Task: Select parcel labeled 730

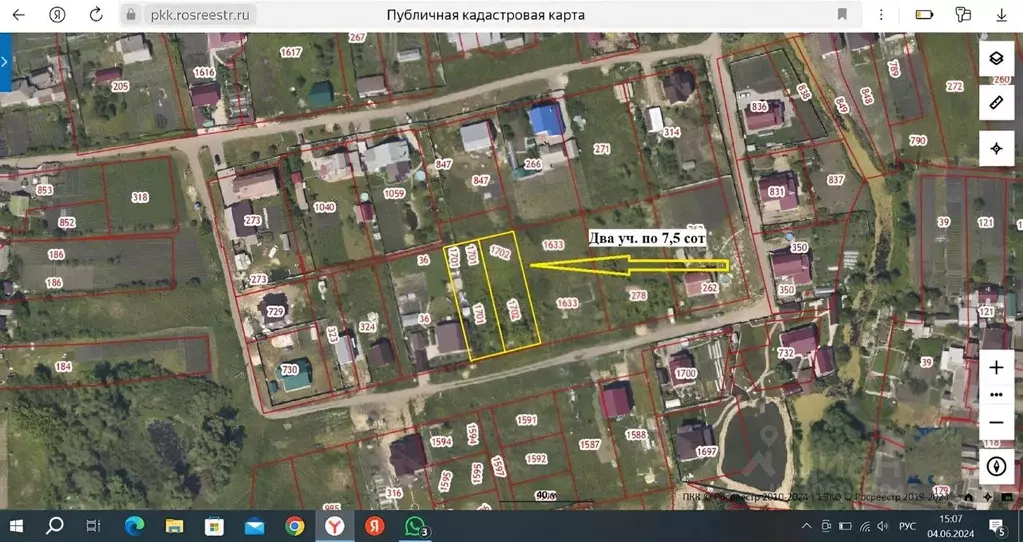Action: (x=289, y=370)
